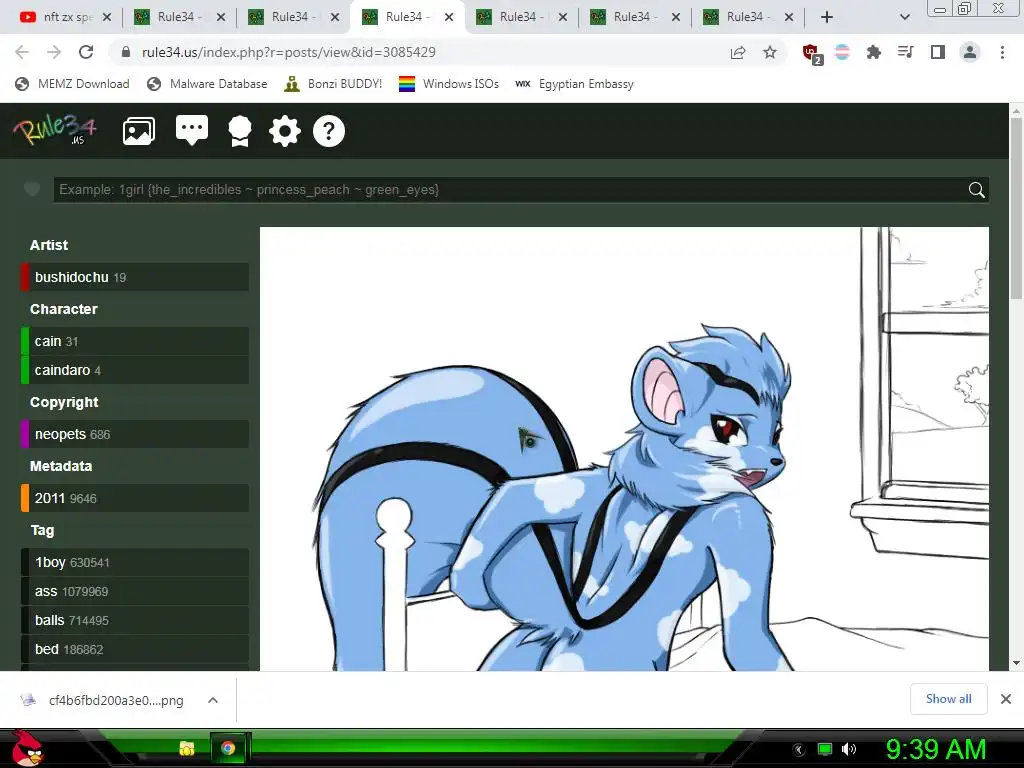Open the Malware Database bookmark
Screen dimensions: 1024x768
tap(208, 84)
